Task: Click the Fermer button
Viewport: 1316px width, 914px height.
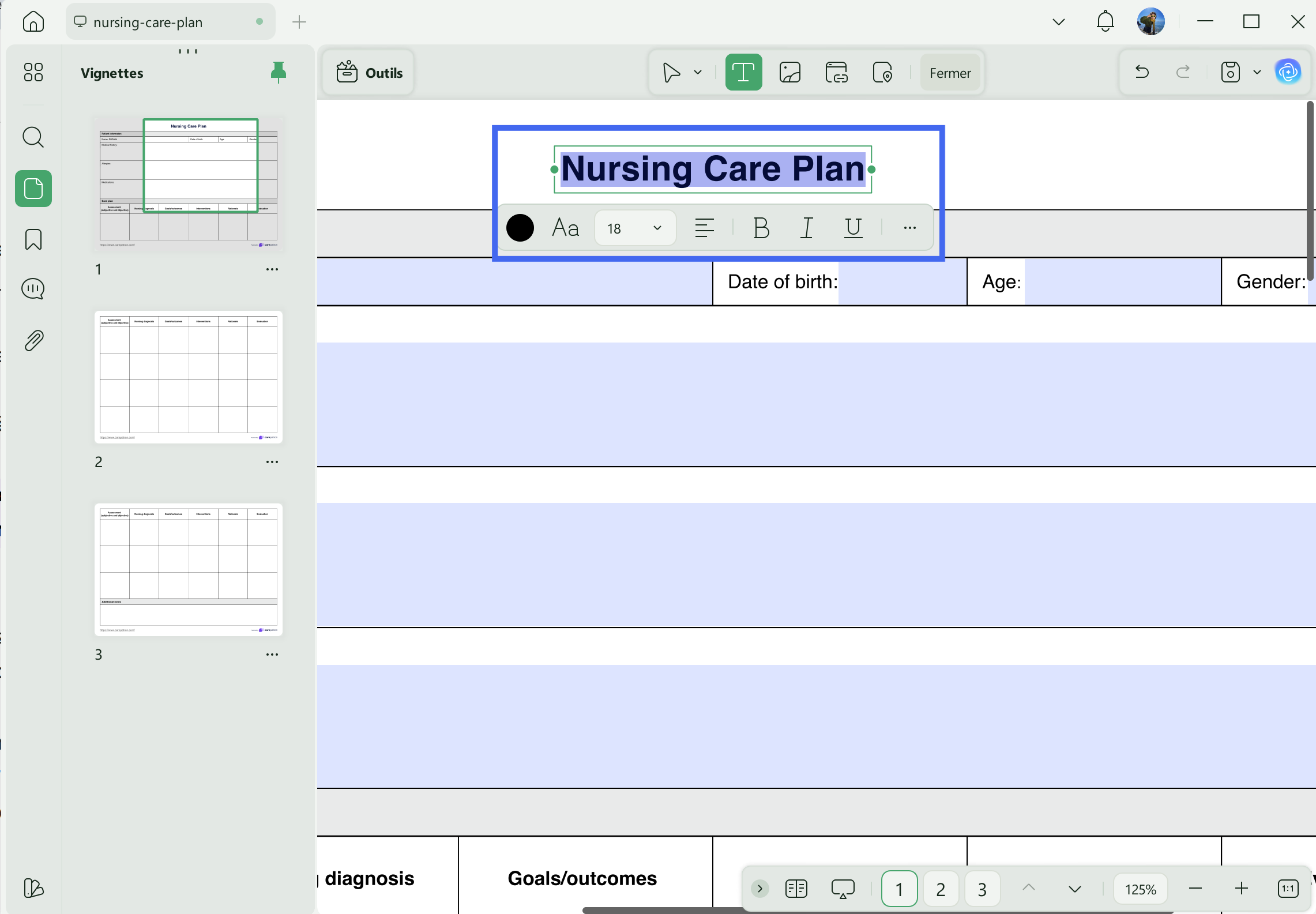Action: pyautogui.click(x=950, y=73)
